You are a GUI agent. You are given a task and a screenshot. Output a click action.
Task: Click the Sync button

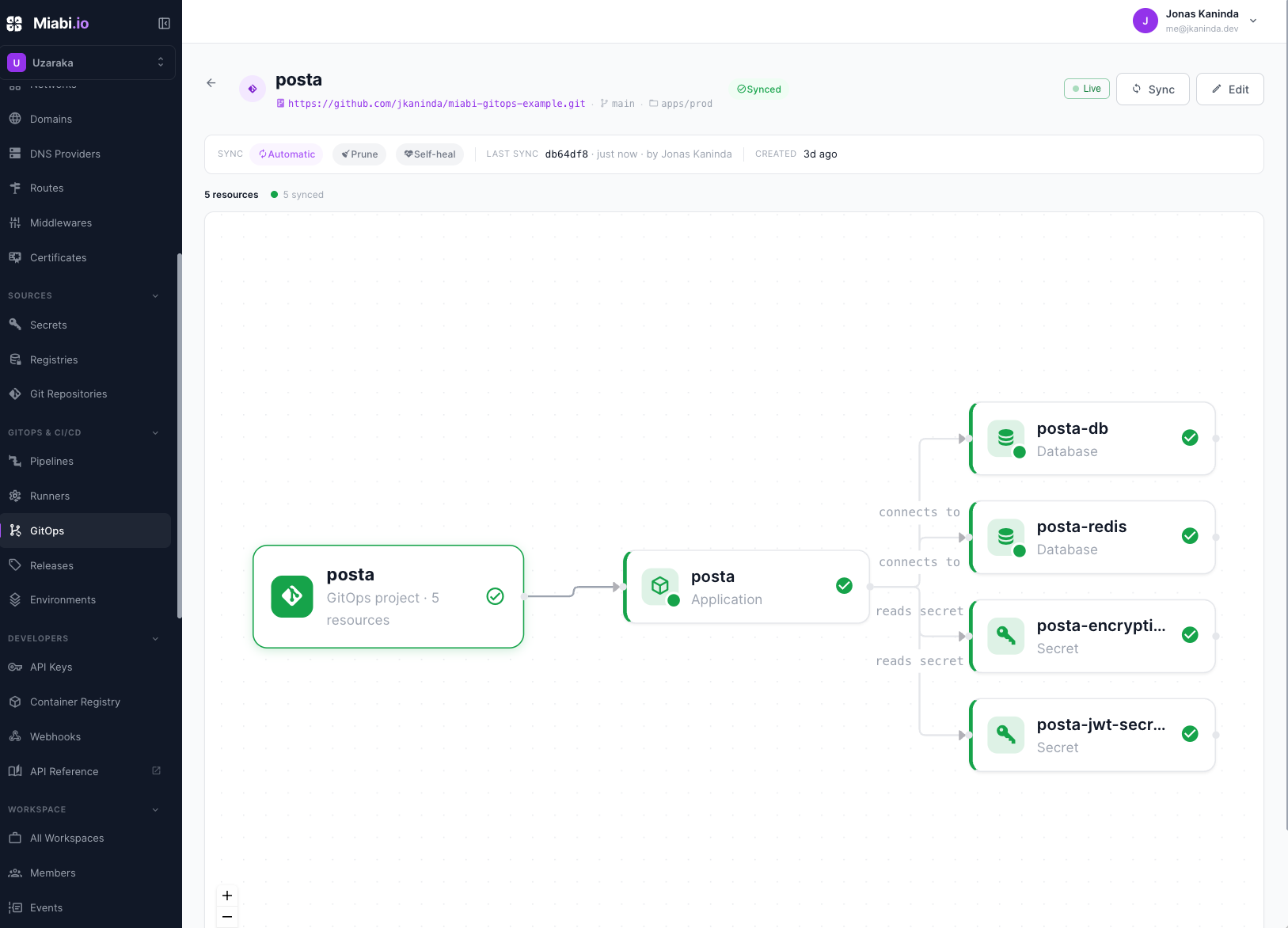coord(1153,89)
